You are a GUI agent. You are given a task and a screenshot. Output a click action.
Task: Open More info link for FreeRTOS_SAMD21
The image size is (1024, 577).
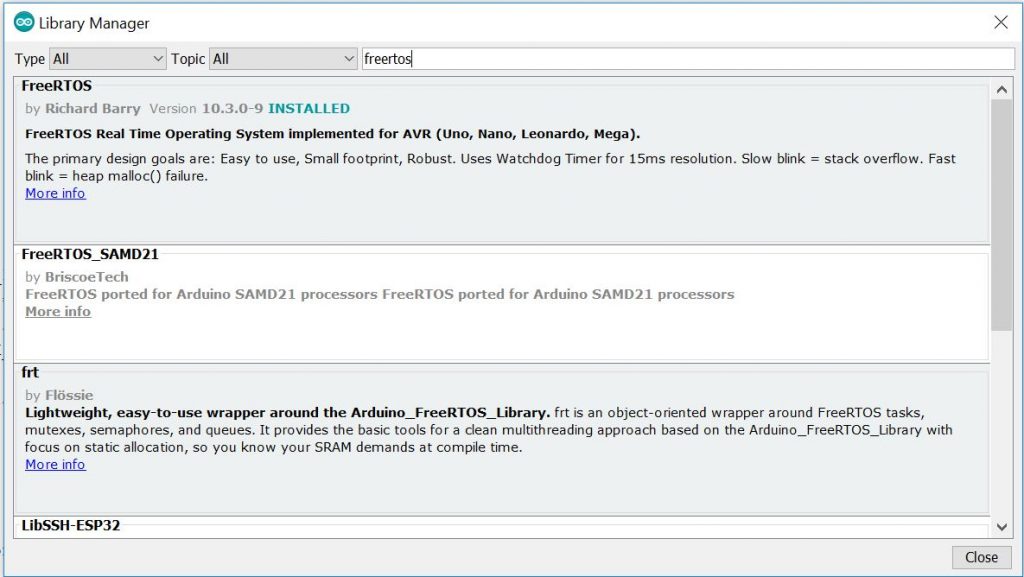point(57,312)
